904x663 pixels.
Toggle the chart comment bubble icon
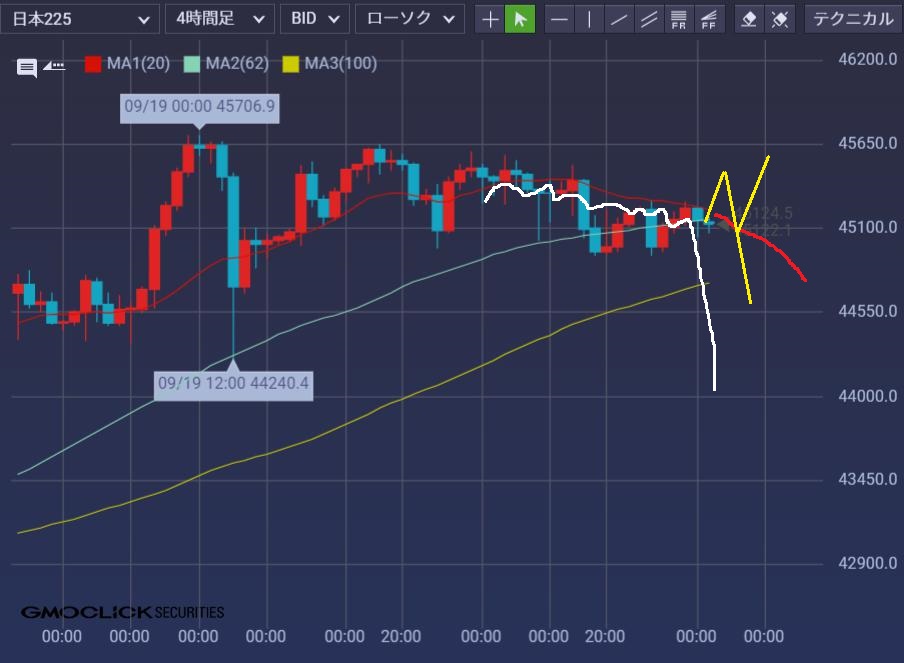click(27, 68)
